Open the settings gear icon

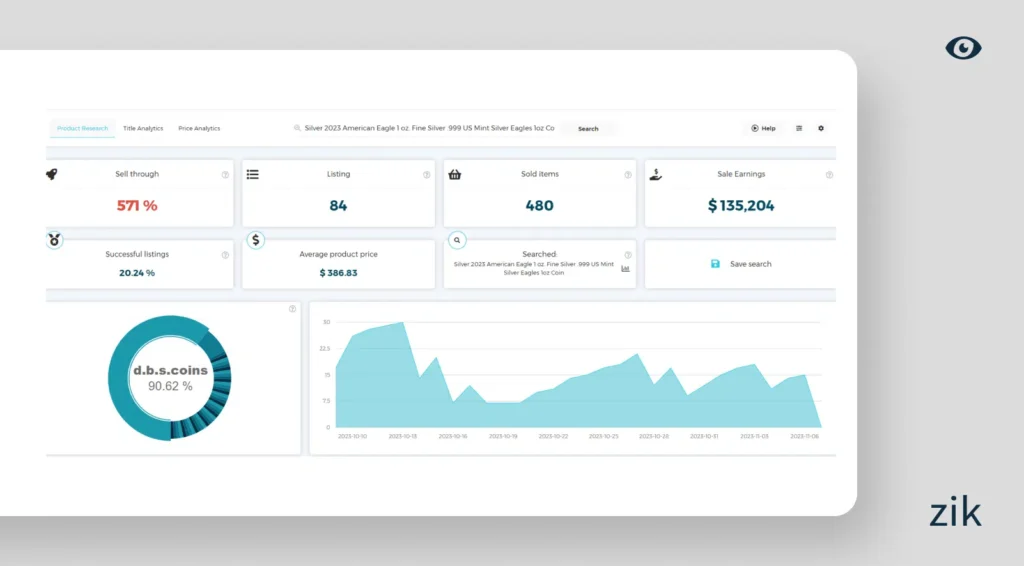[821, 129]
